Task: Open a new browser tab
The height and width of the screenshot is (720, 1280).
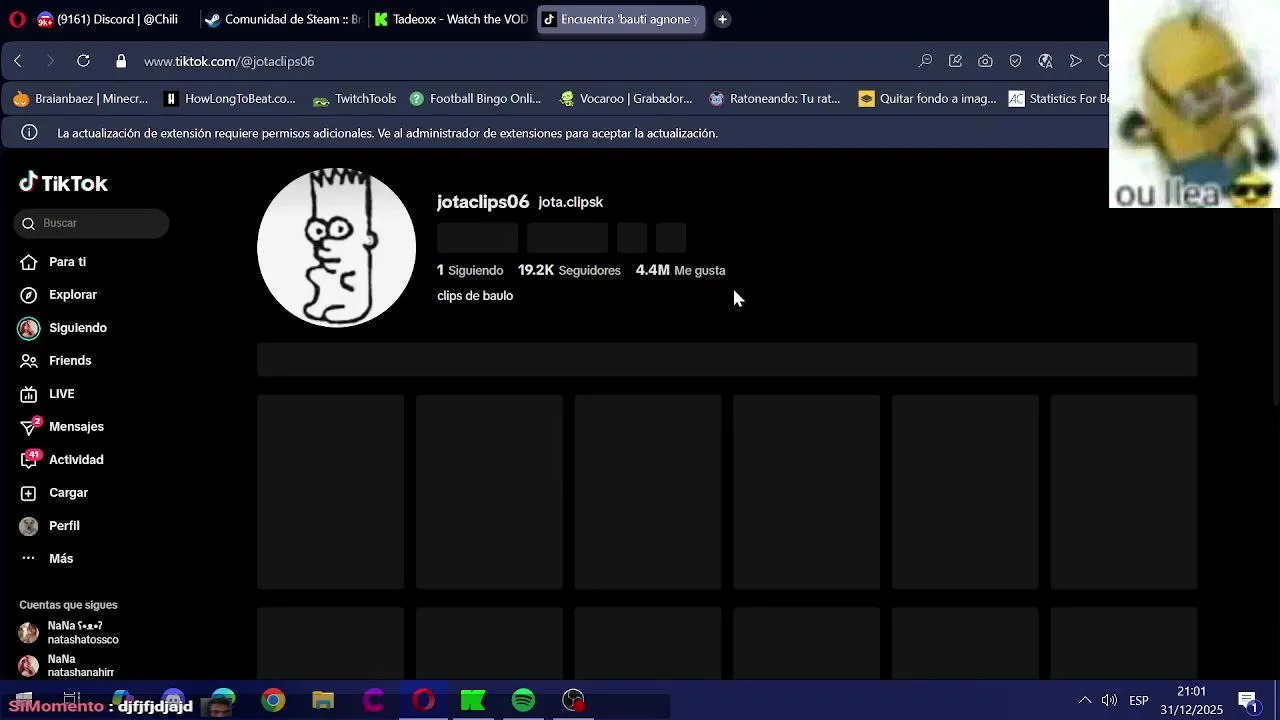Action: pos(722,19)
